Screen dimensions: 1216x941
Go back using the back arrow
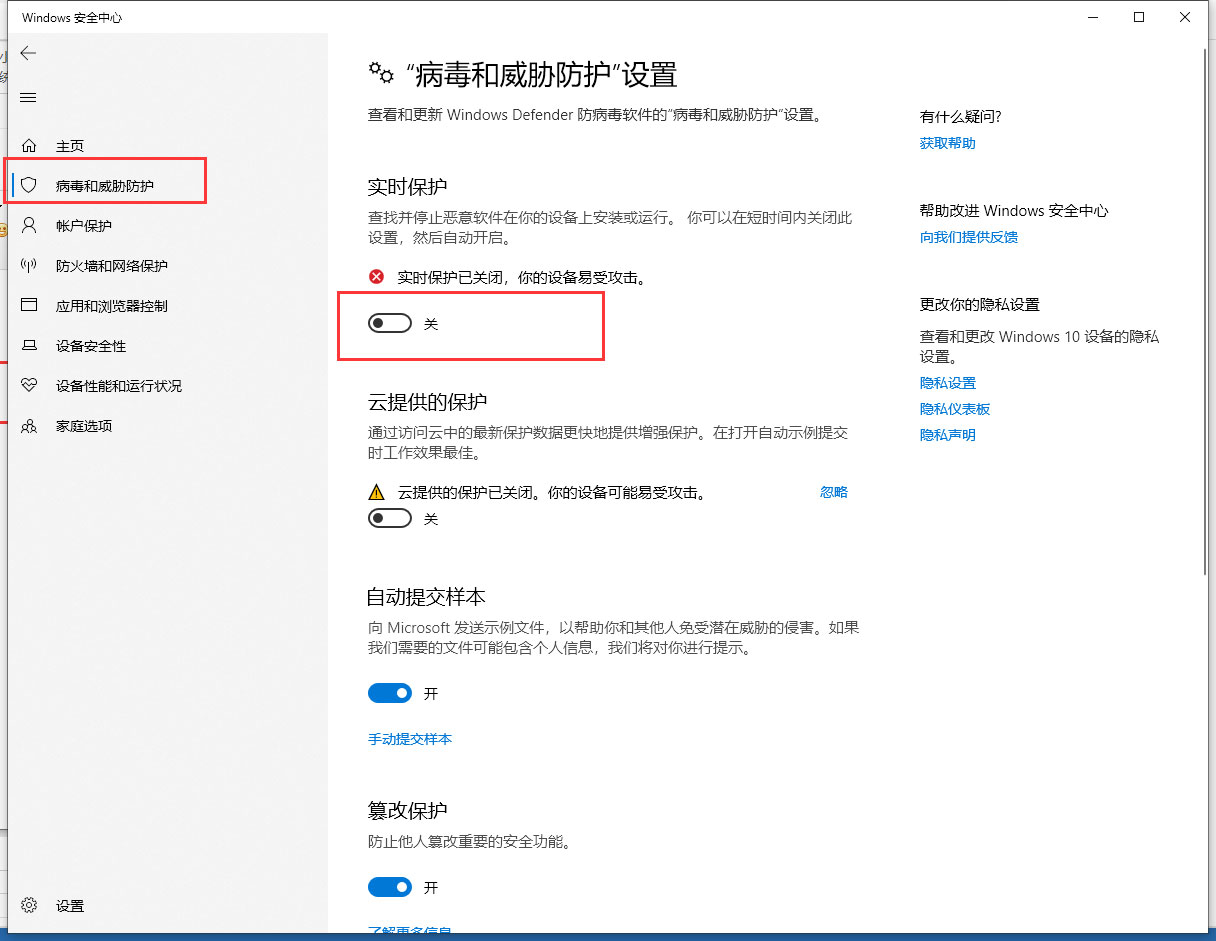[x=28, y=53]
